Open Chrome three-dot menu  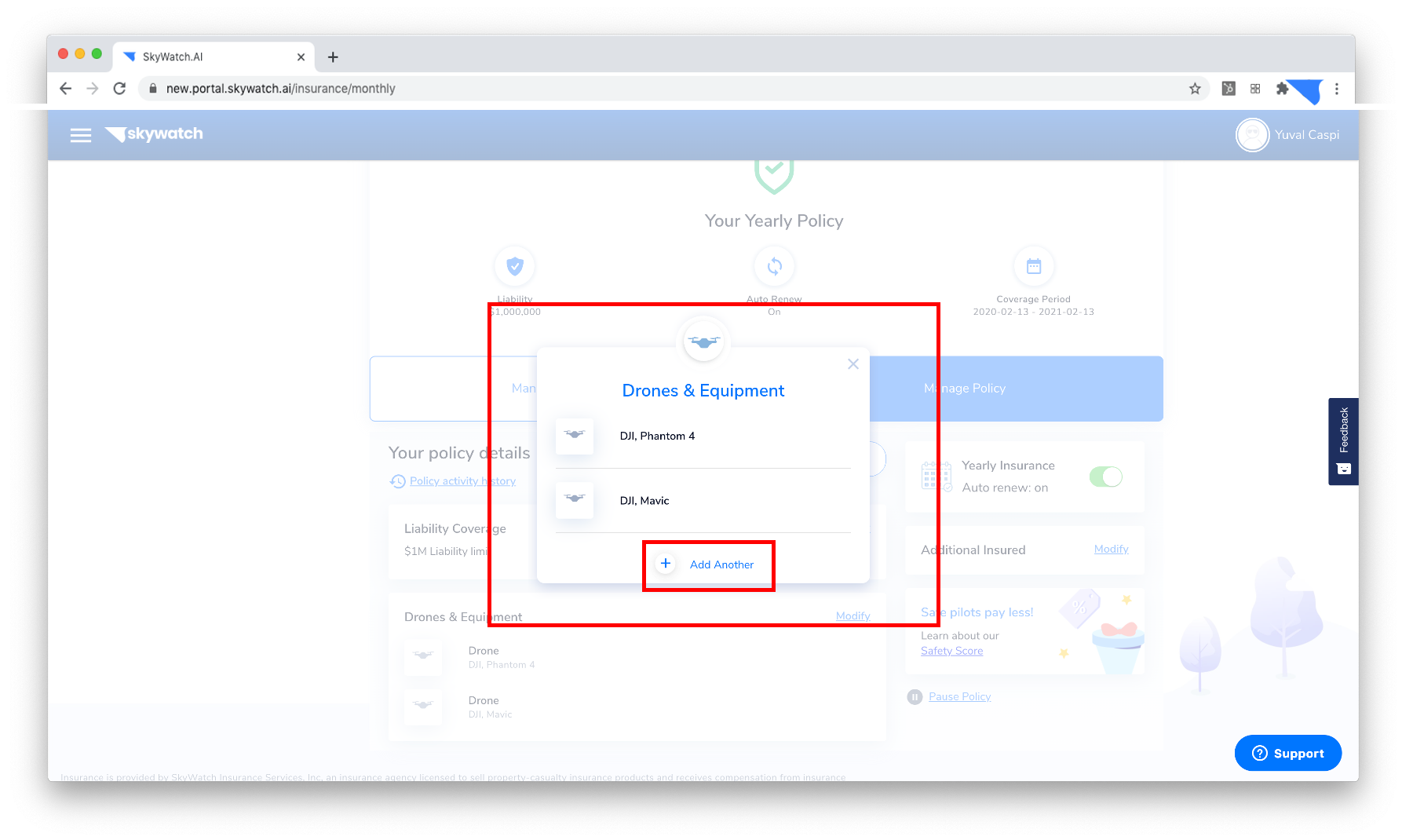pyautogui.click(x=1337, y=89)
